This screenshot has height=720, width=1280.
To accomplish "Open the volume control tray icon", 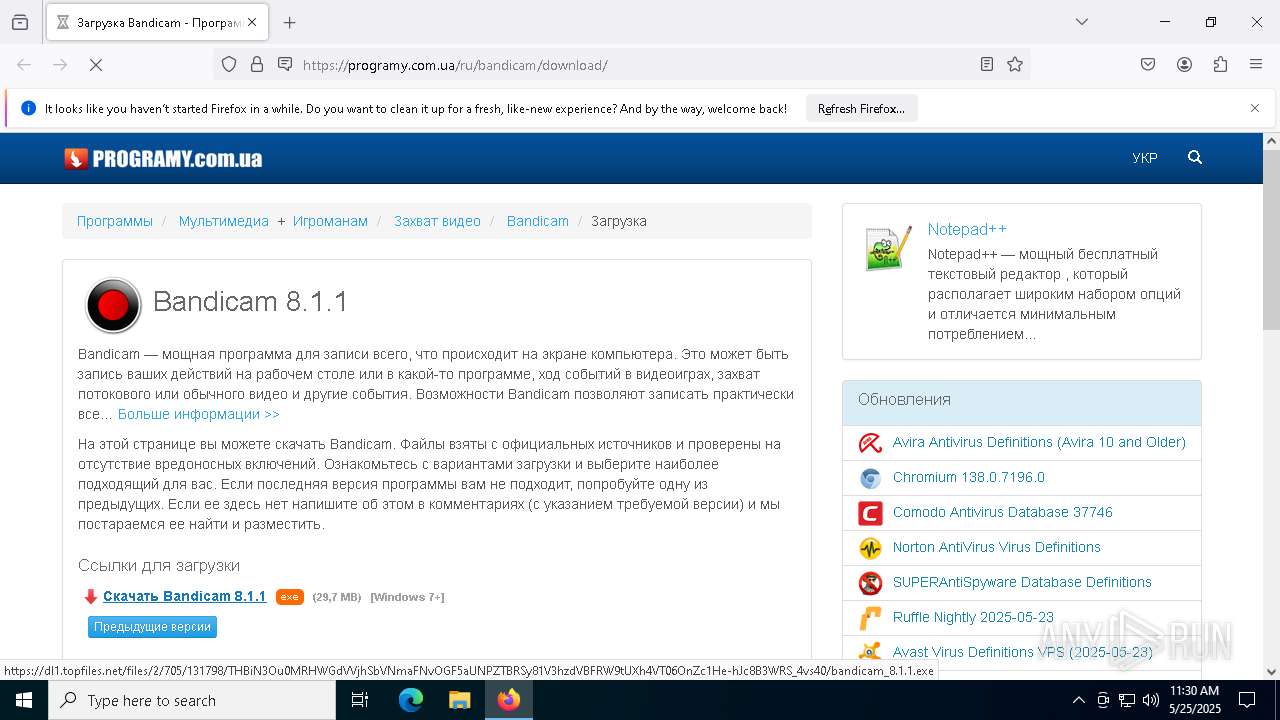I will 1151,700.
